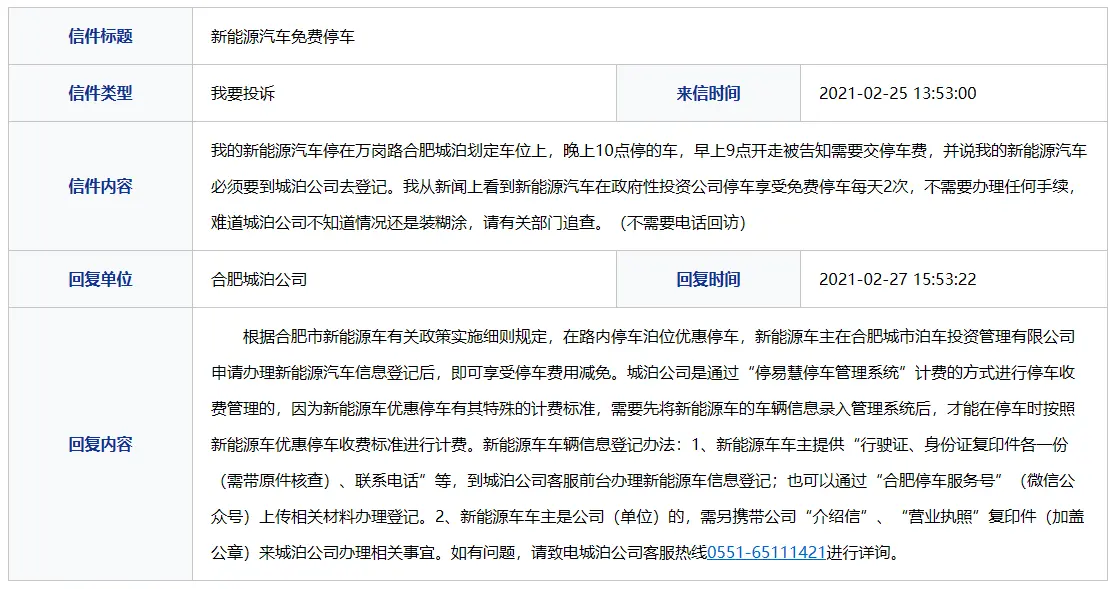This screenshot has height=589, width=1116.
Task: Click the reply line starting 众号）上传相关材料
Action: [648, 517]
